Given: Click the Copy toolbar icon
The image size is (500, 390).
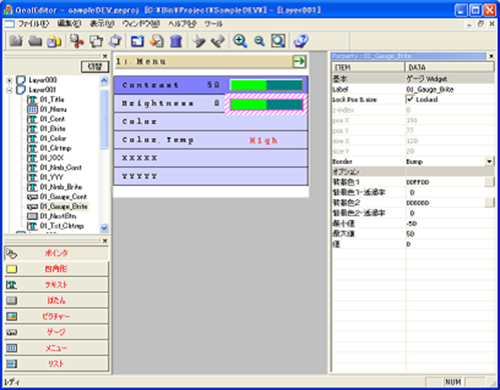Looking at the screenshot, I should coord(96,41).
